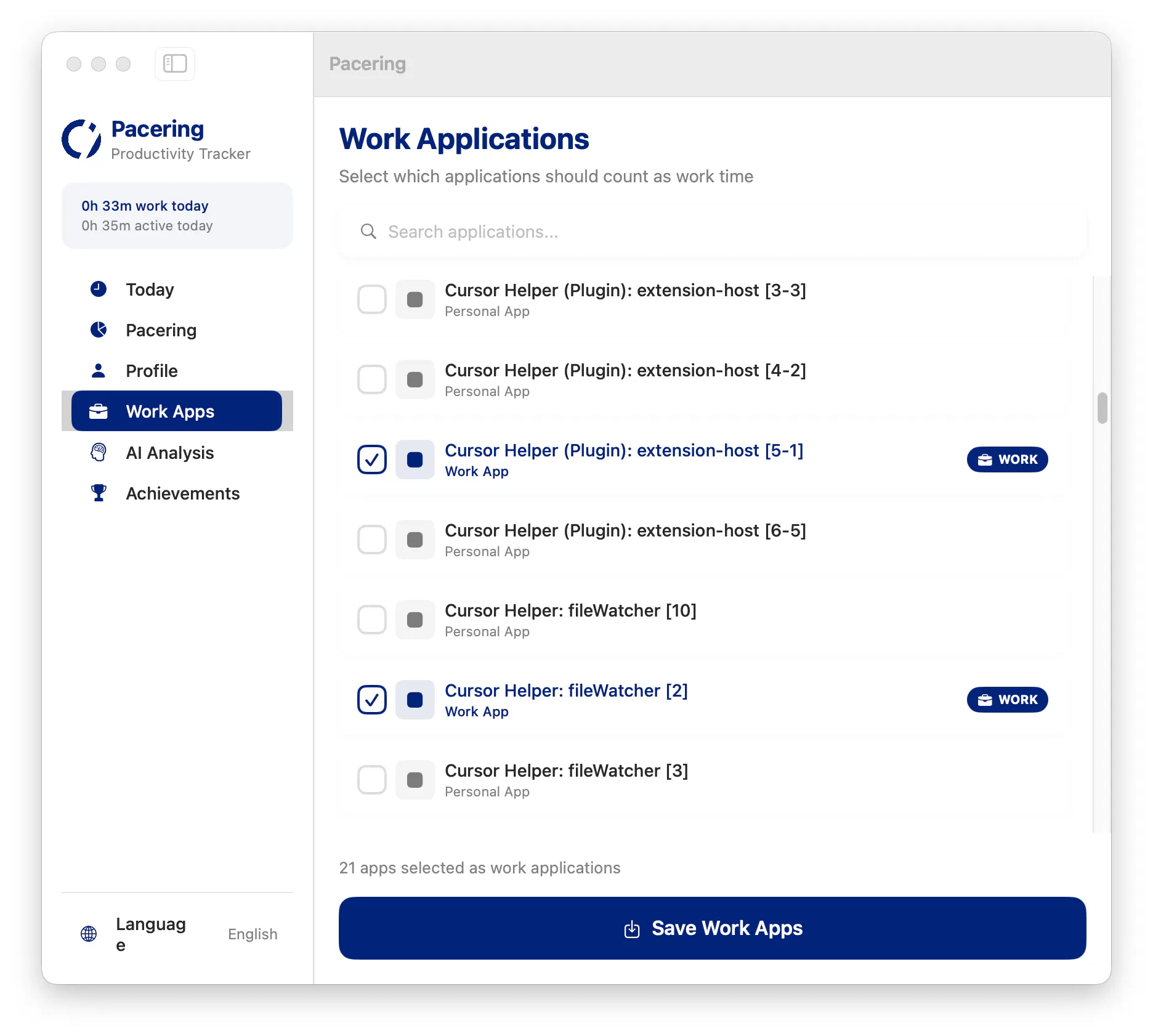Image resolution: width=1153 pixels, height=1036 pixels.
Task: Click the Work Apps briefcase icon
Action: (99, 411)
